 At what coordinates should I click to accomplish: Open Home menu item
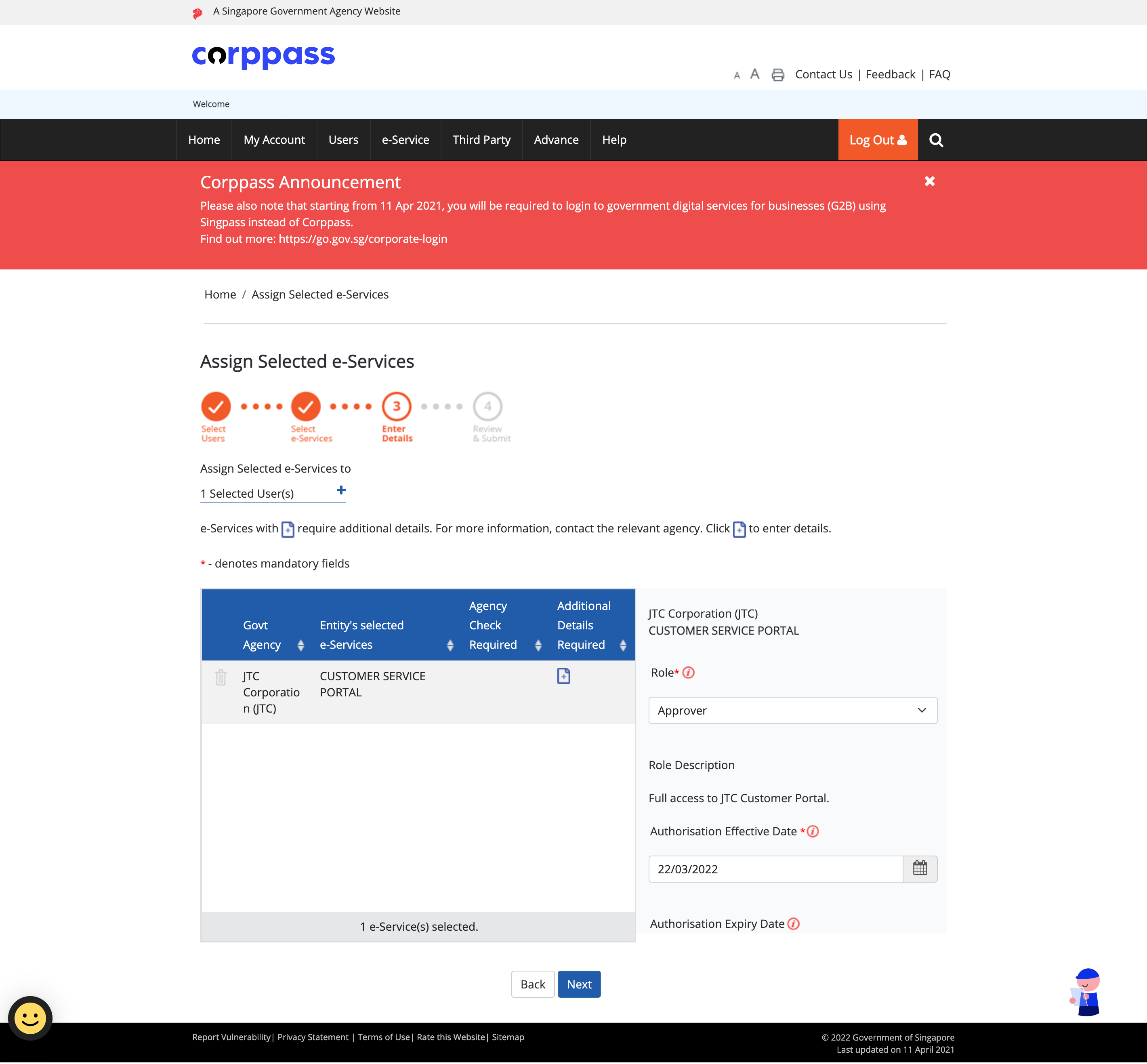[204, 140]
